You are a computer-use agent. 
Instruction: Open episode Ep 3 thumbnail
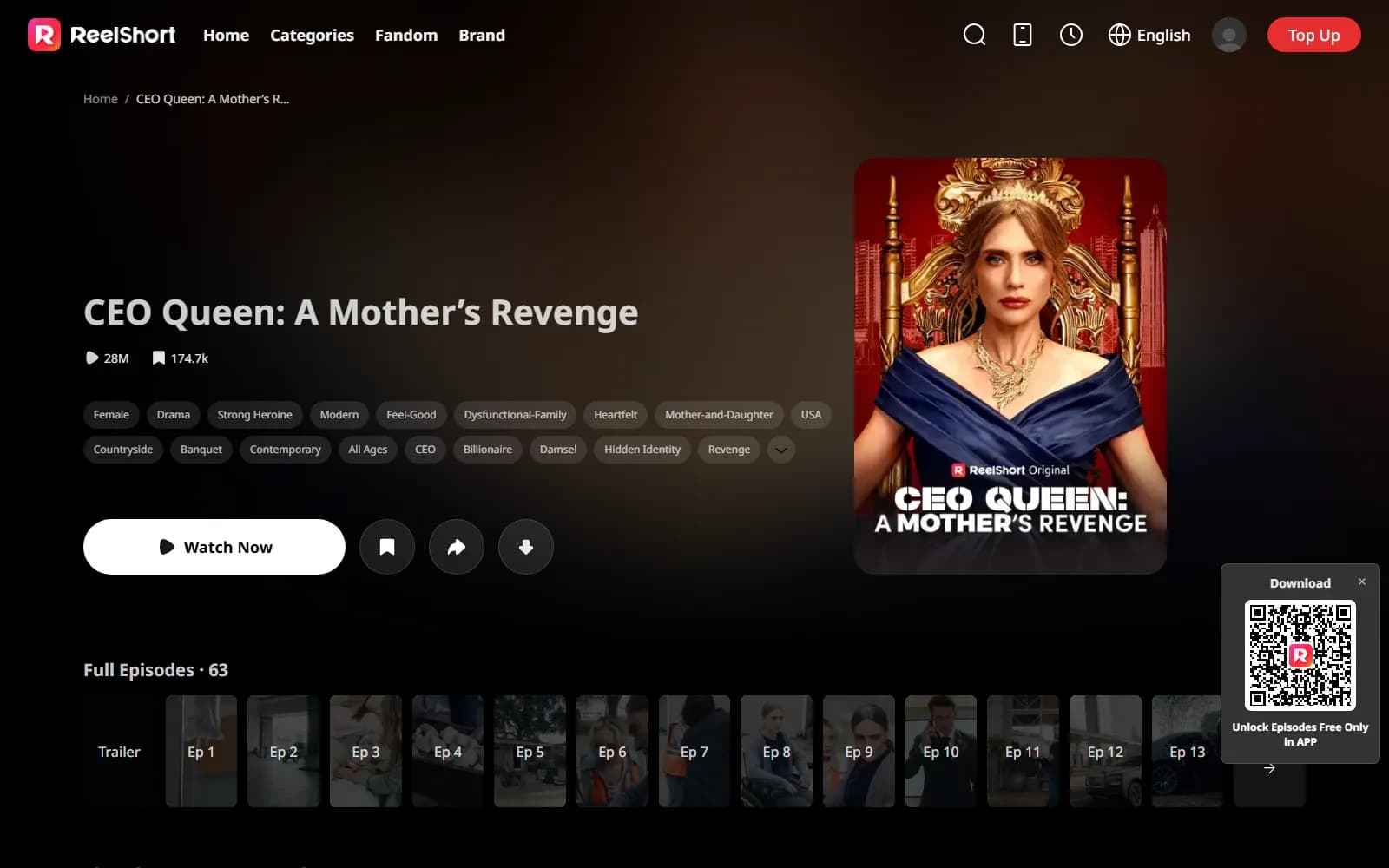click(365, 751)
